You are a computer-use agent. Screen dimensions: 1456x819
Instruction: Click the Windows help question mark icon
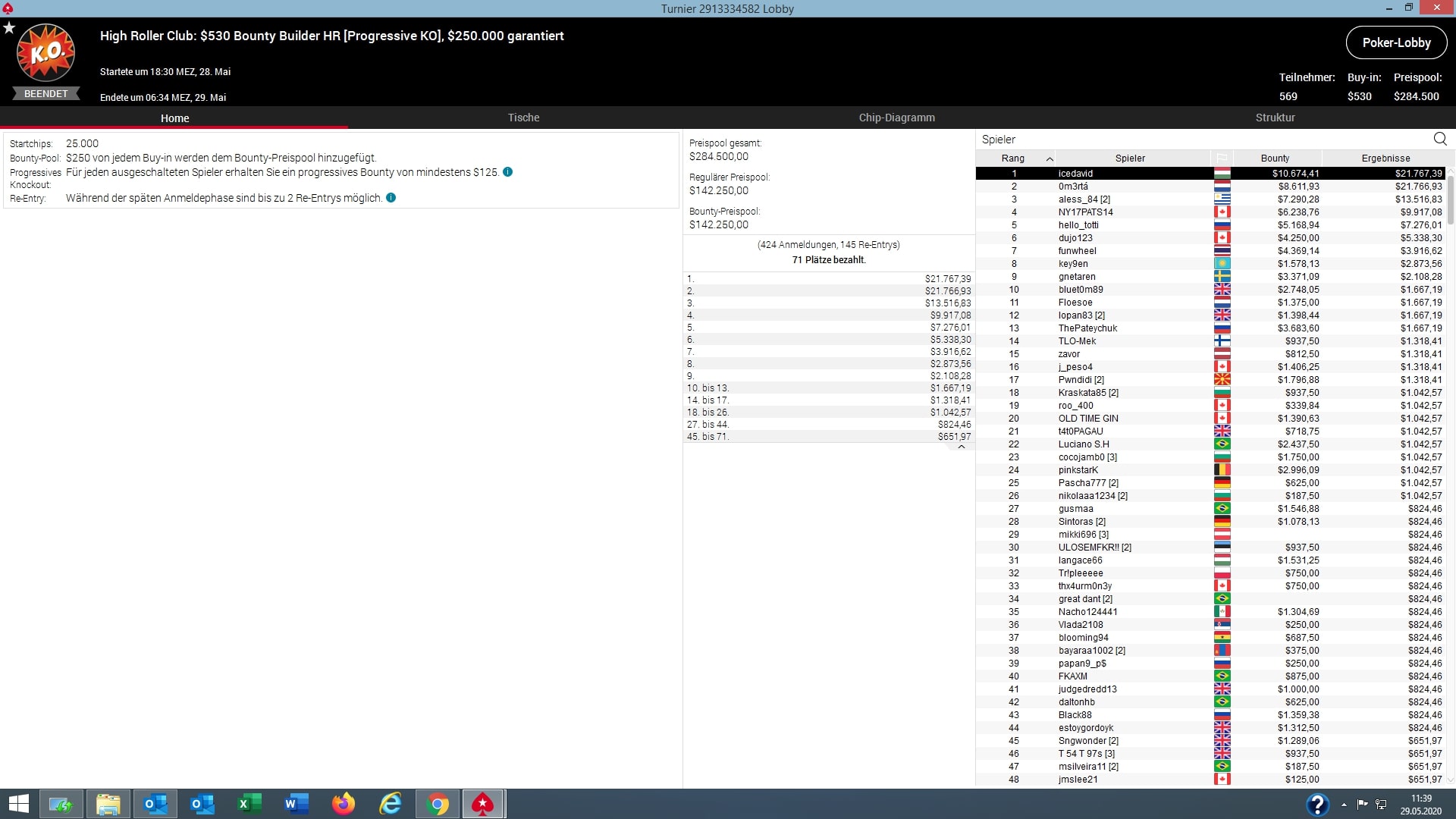[x=1317, y=804]
